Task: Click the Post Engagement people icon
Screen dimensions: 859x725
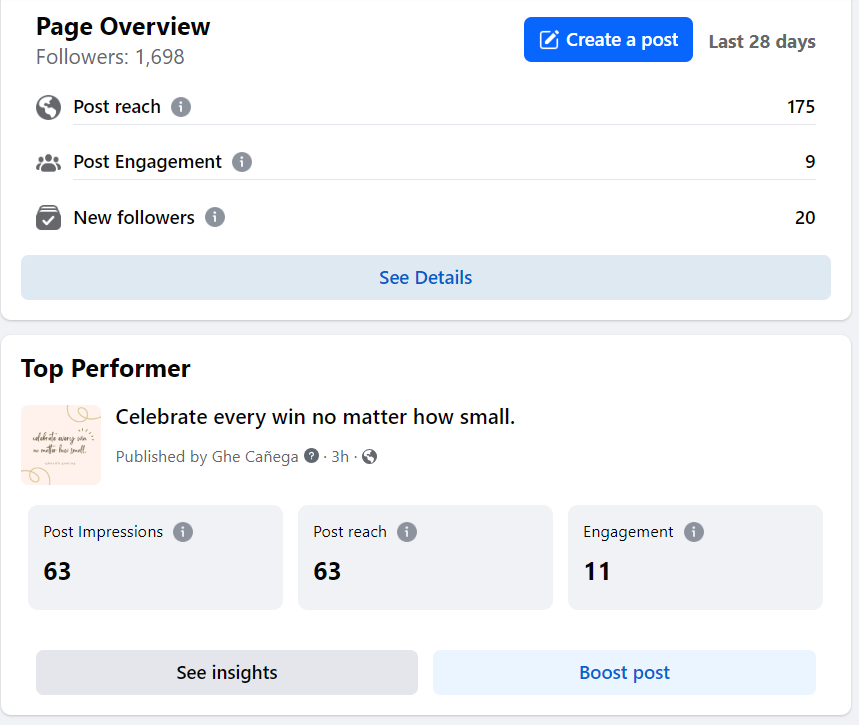Action: click(x=48, y=162)
